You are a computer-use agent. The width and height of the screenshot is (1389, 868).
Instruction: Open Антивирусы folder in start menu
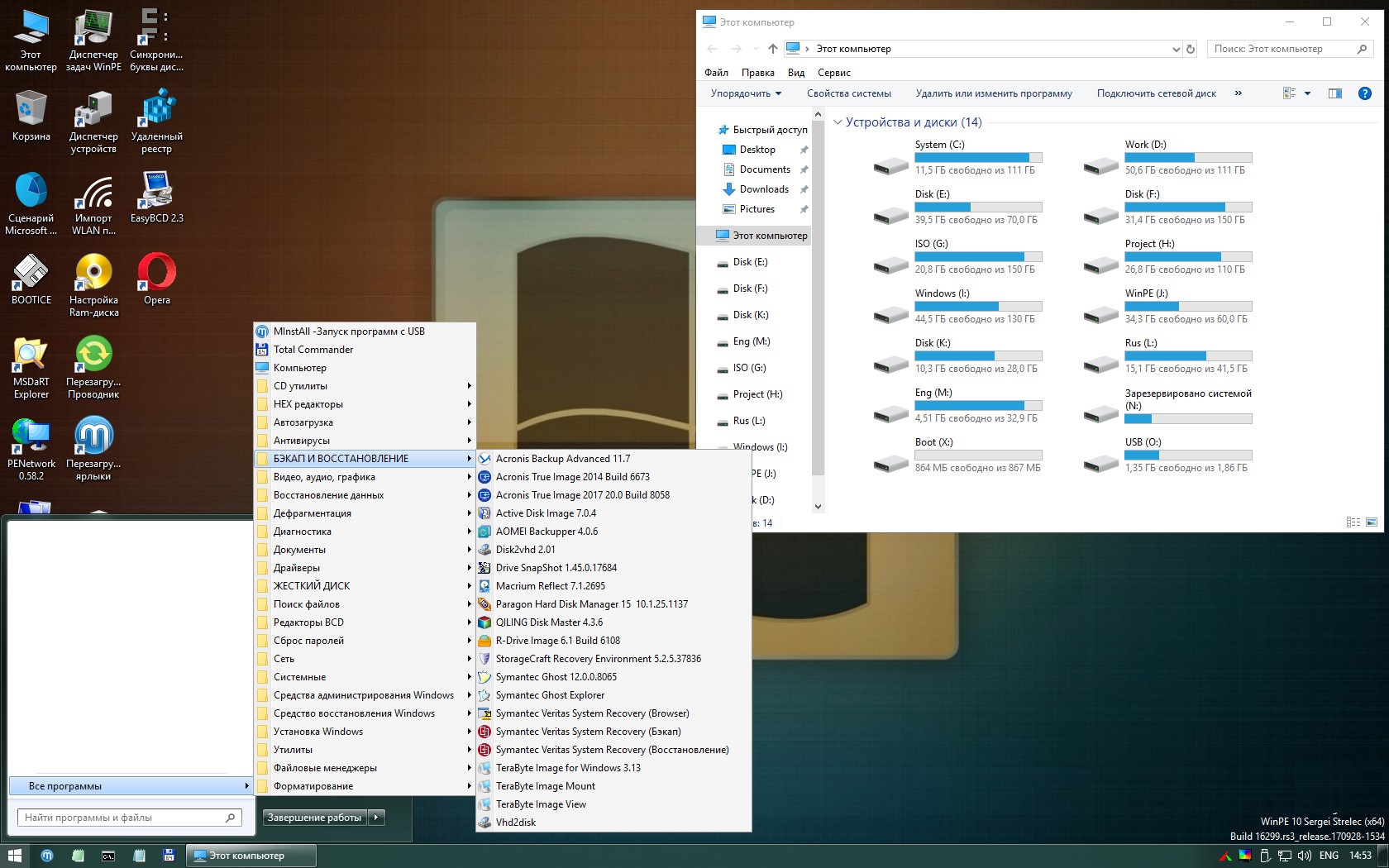click(365, 441)
